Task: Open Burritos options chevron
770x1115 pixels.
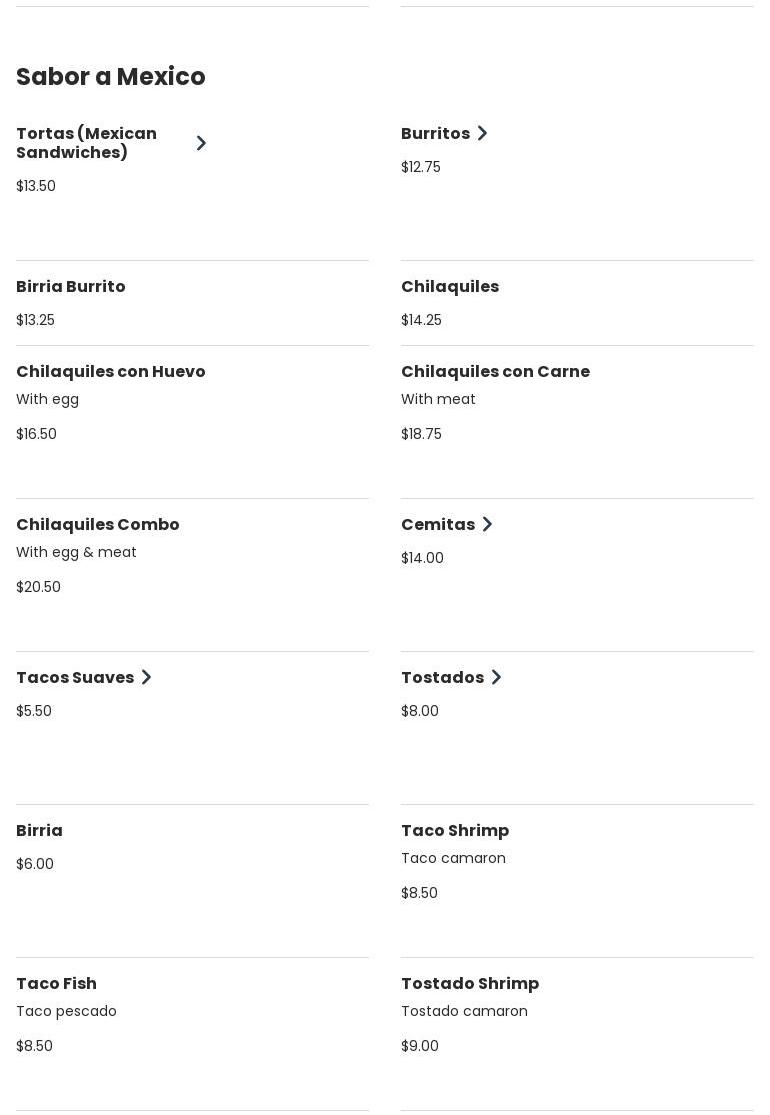Action: (x=482, y=133)
